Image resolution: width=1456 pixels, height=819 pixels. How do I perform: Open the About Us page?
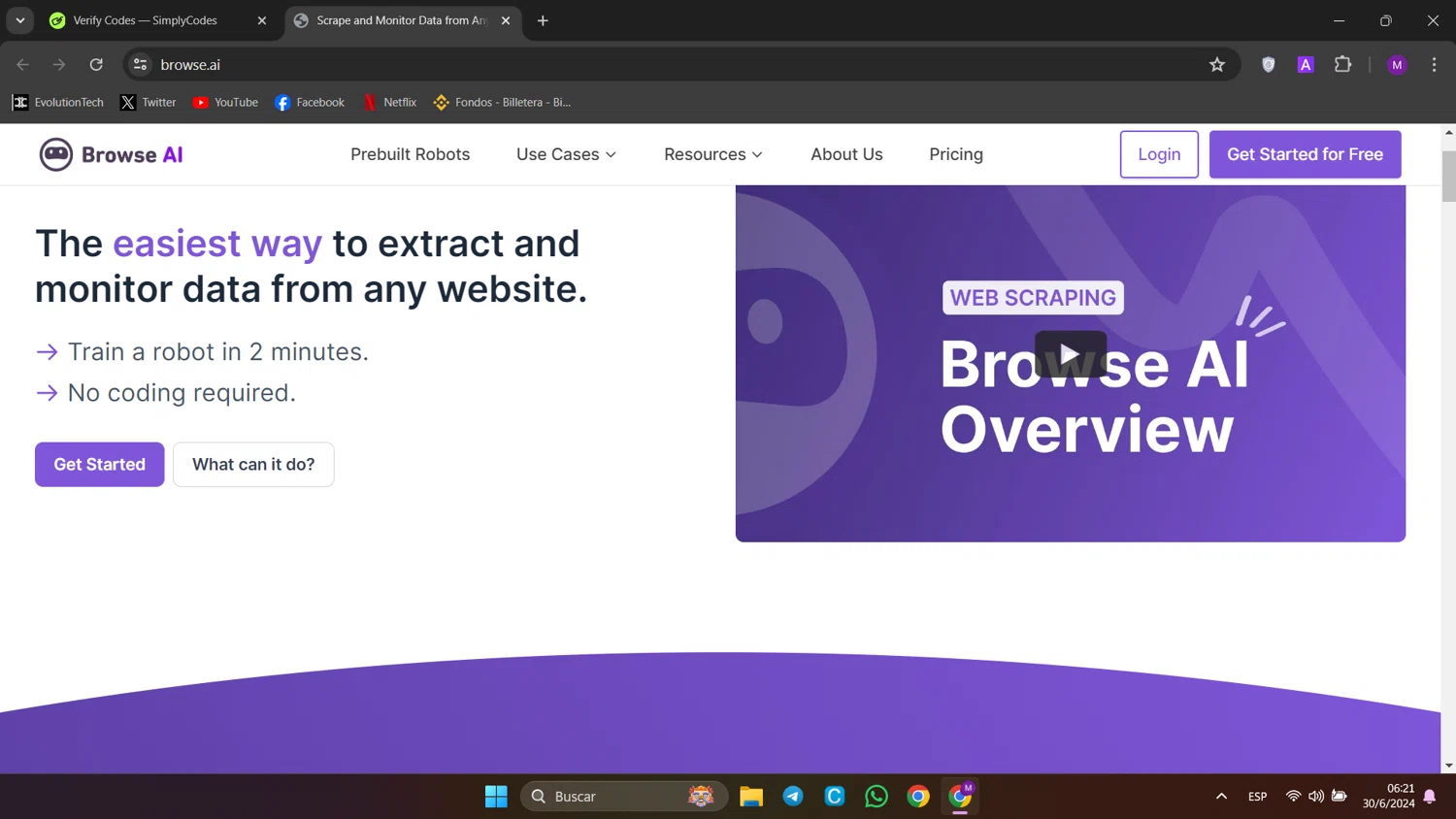pos(846,154)
